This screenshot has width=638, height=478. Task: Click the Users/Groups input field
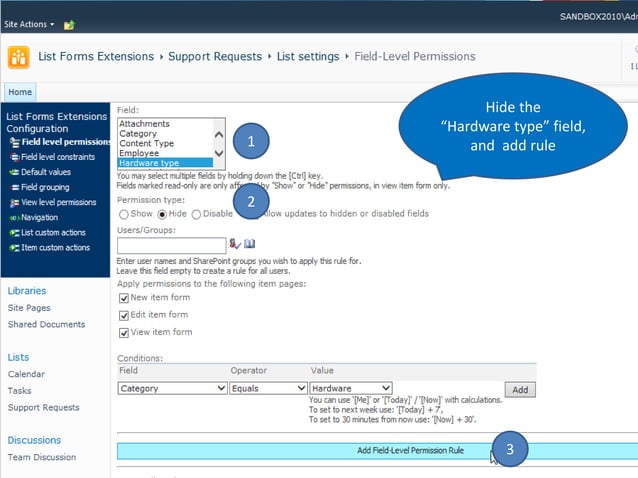tap(171, 245)
